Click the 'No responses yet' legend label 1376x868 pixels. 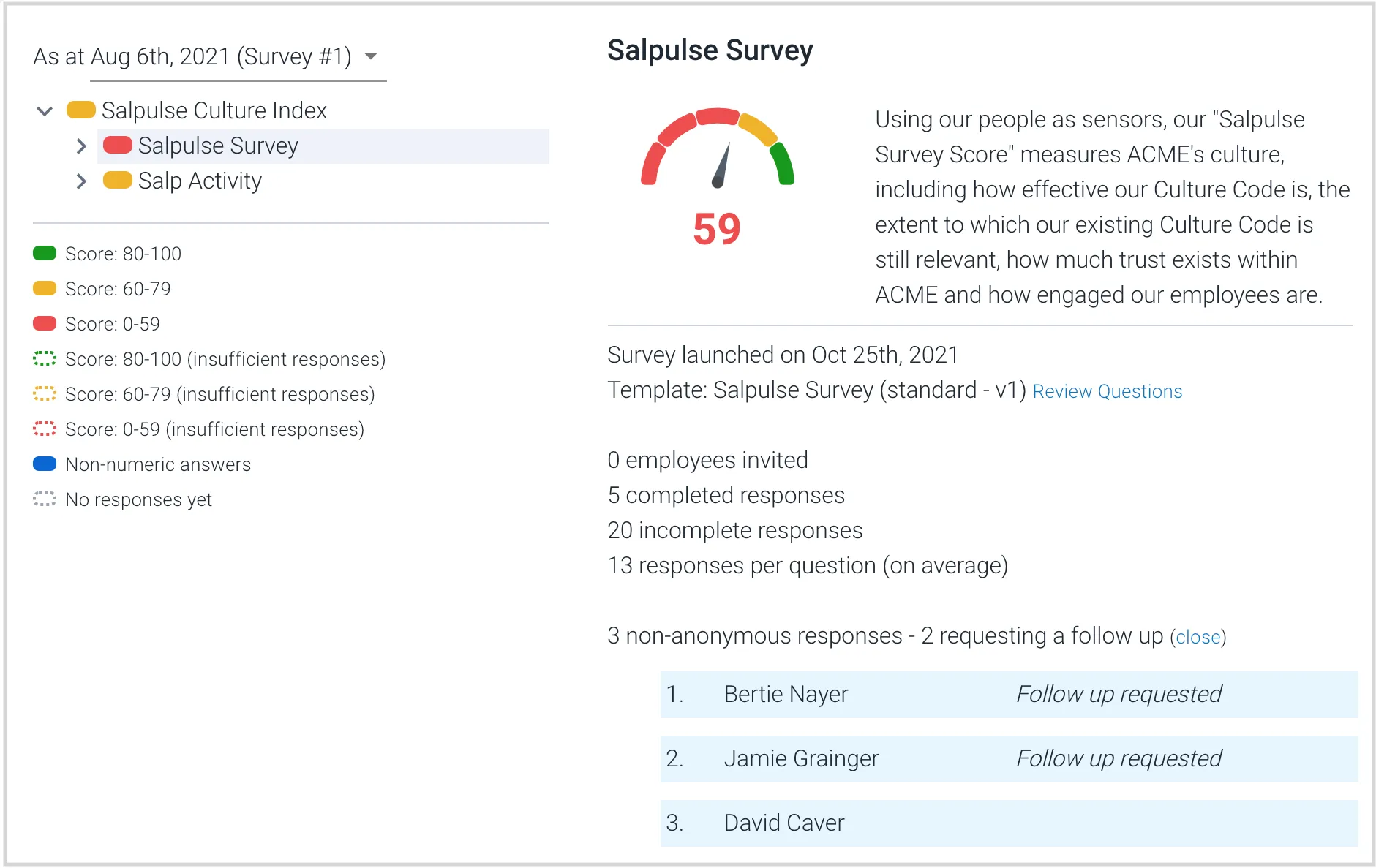pos(138,499)
